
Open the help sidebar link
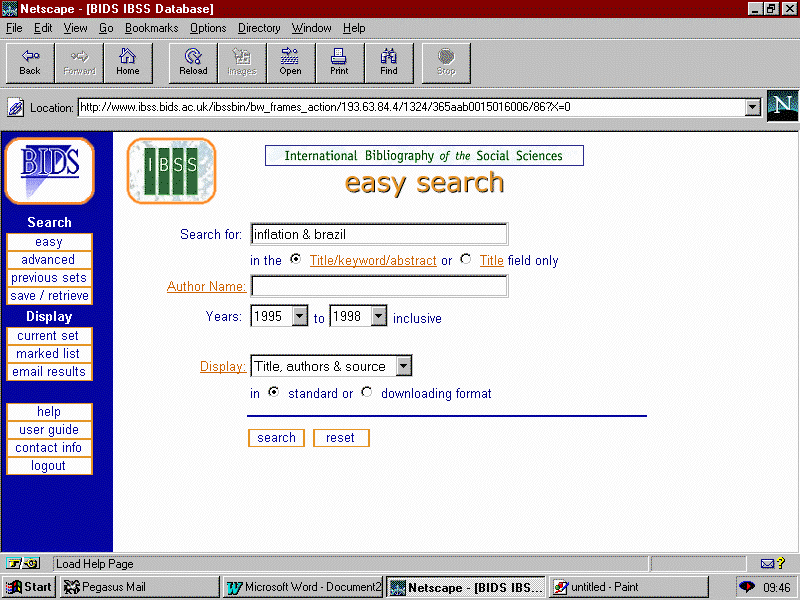pos(49,412)
